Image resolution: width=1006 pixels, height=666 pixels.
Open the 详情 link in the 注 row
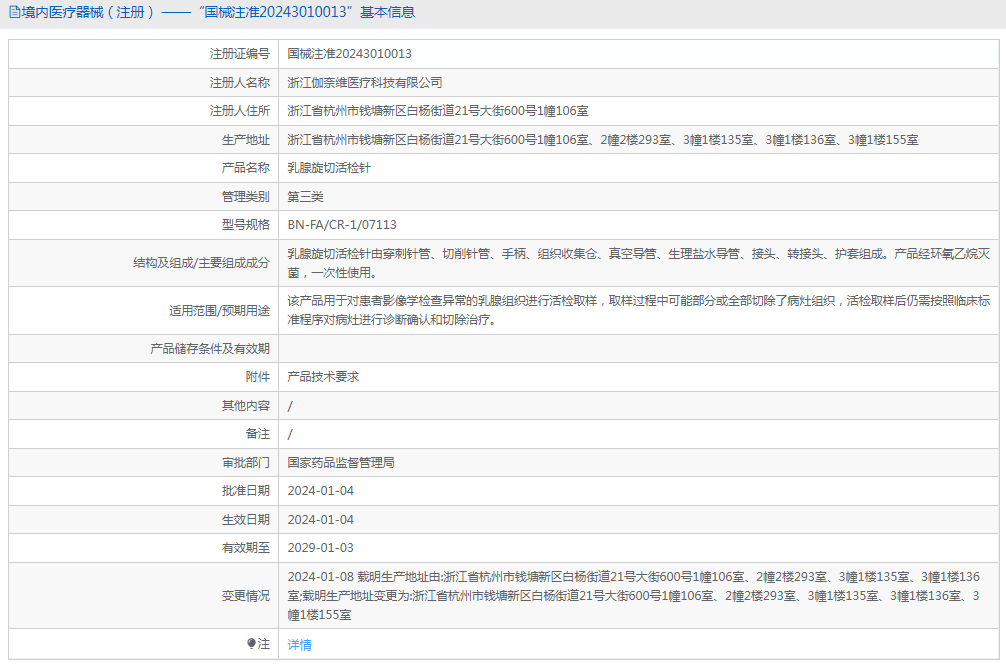tap(299, 644)
